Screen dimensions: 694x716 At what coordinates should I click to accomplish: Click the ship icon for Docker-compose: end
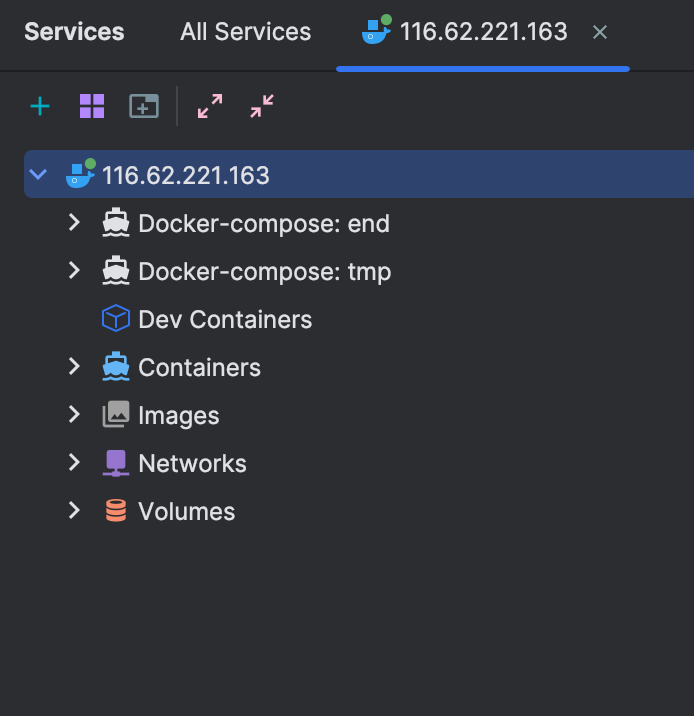coord(116,223)
